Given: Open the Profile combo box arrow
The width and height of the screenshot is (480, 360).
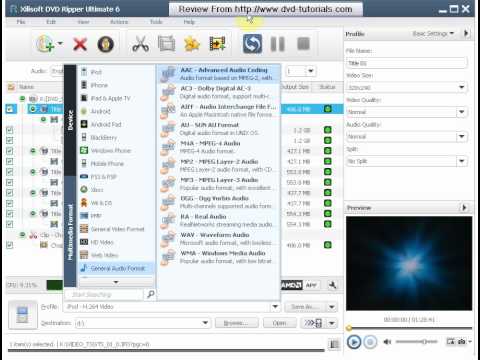Looking at the screenshot, I should (x=275, y=306).
